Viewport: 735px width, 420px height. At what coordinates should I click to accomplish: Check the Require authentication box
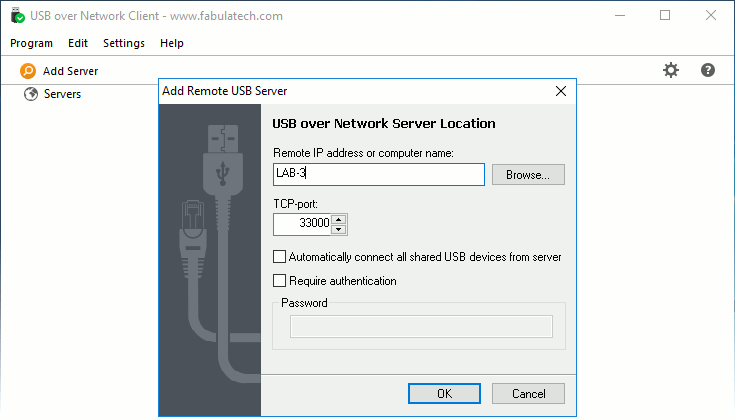pyautogui.click(x=280, y=281)
